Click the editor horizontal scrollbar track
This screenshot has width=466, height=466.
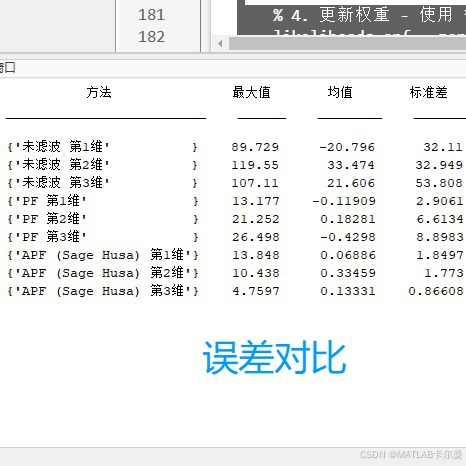347,44
